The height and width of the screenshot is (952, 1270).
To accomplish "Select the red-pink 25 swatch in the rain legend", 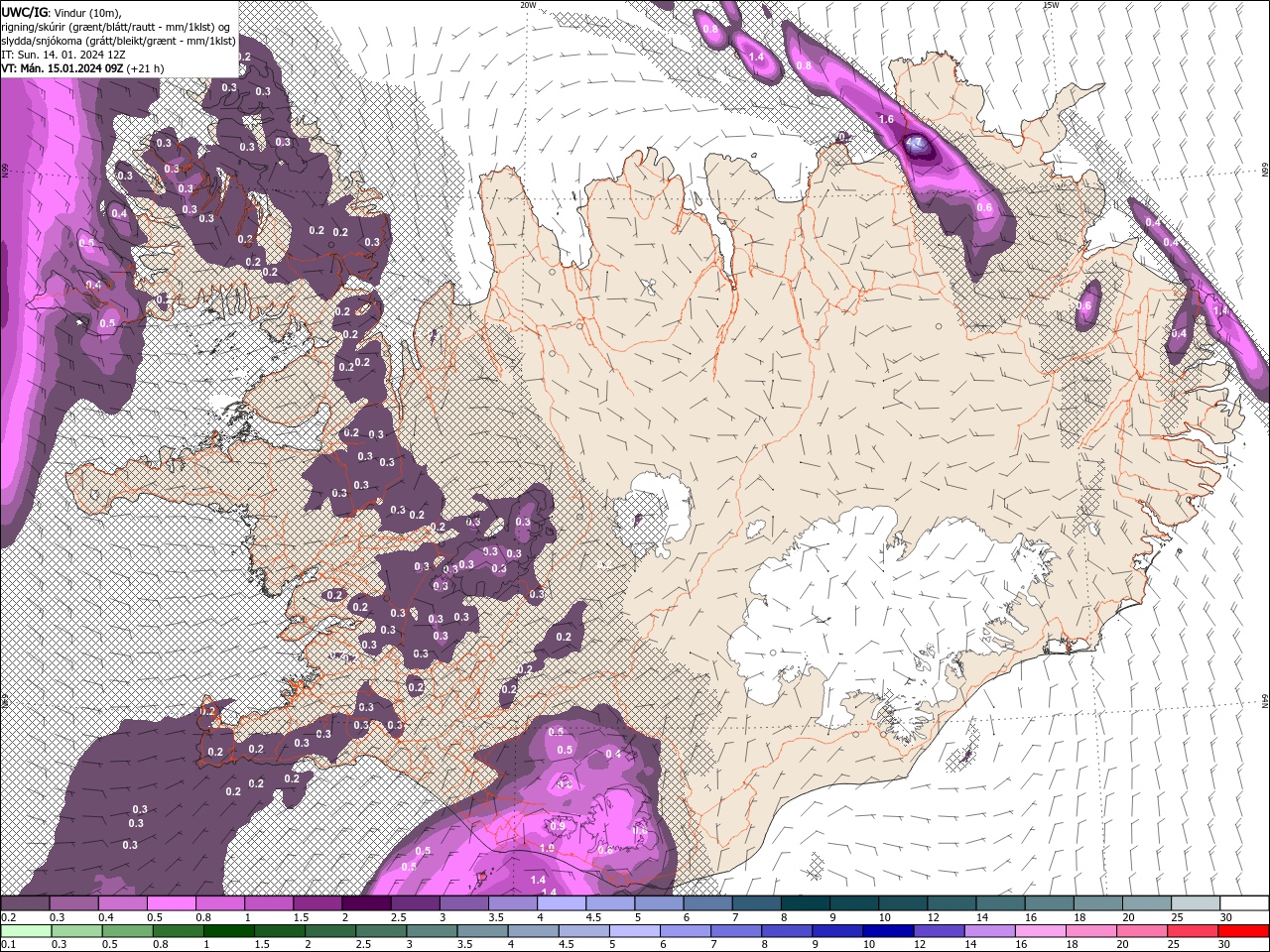I will 1192,931.
